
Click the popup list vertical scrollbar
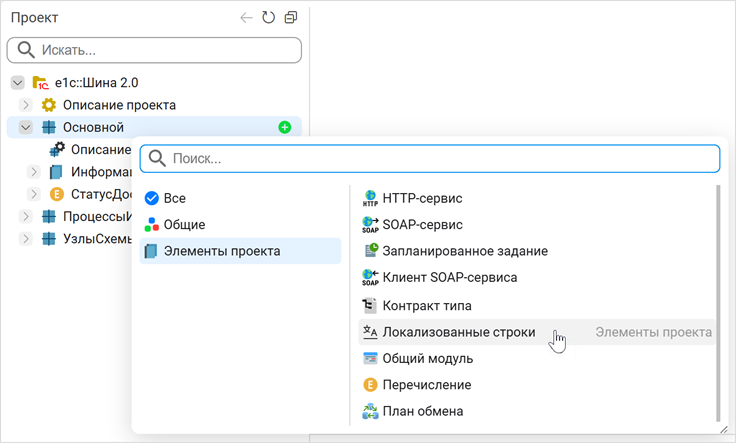pos(718,303)
